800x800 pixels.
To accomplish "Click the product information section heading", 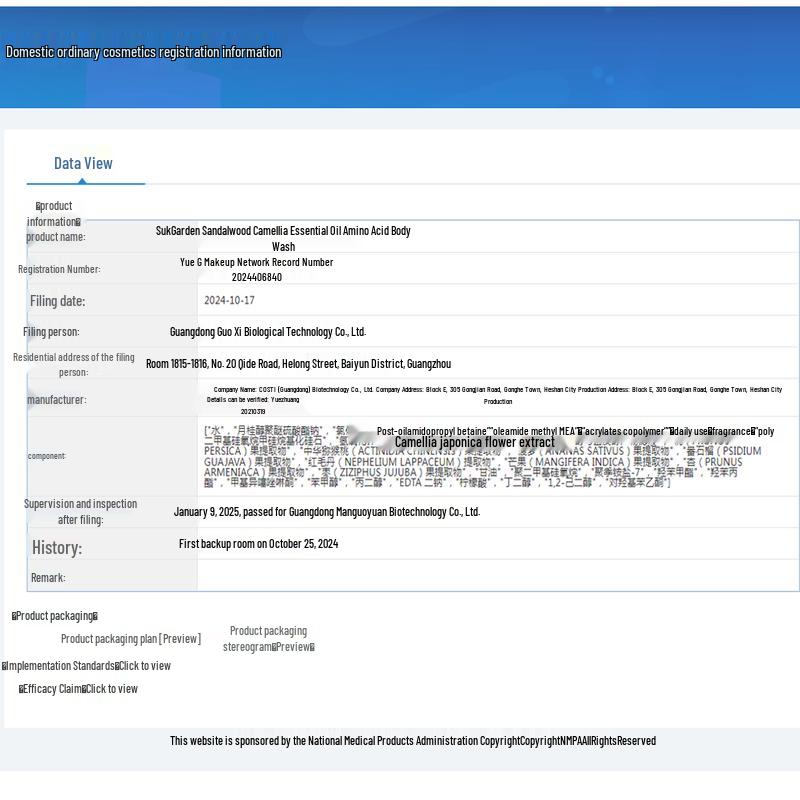I will pyautogui.click(x=54, y=214).
